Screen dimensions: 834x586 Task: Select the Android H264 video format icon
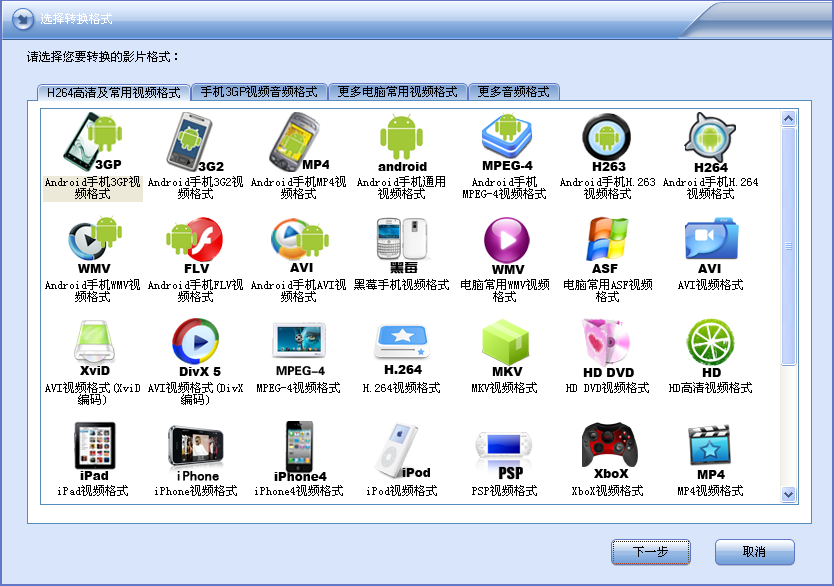coord(711,142)
